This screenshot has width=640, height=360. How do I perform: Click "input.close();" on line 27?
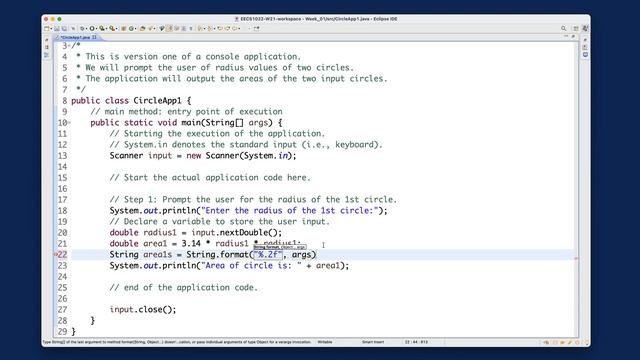click(143, 309)
